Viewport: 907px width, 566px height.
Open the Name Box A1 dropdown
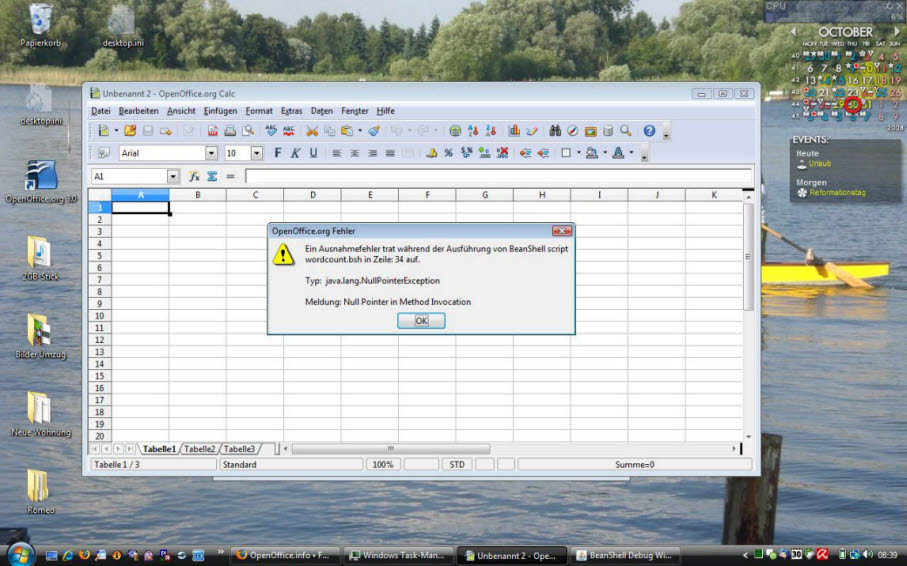173,177
